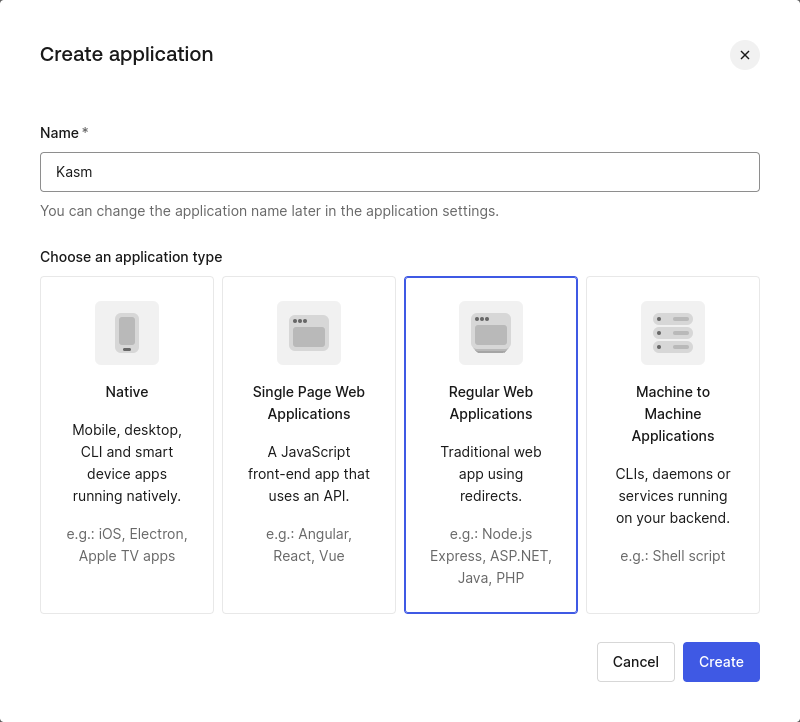Reselect the Regular Web Applications card

pos(490,445)
